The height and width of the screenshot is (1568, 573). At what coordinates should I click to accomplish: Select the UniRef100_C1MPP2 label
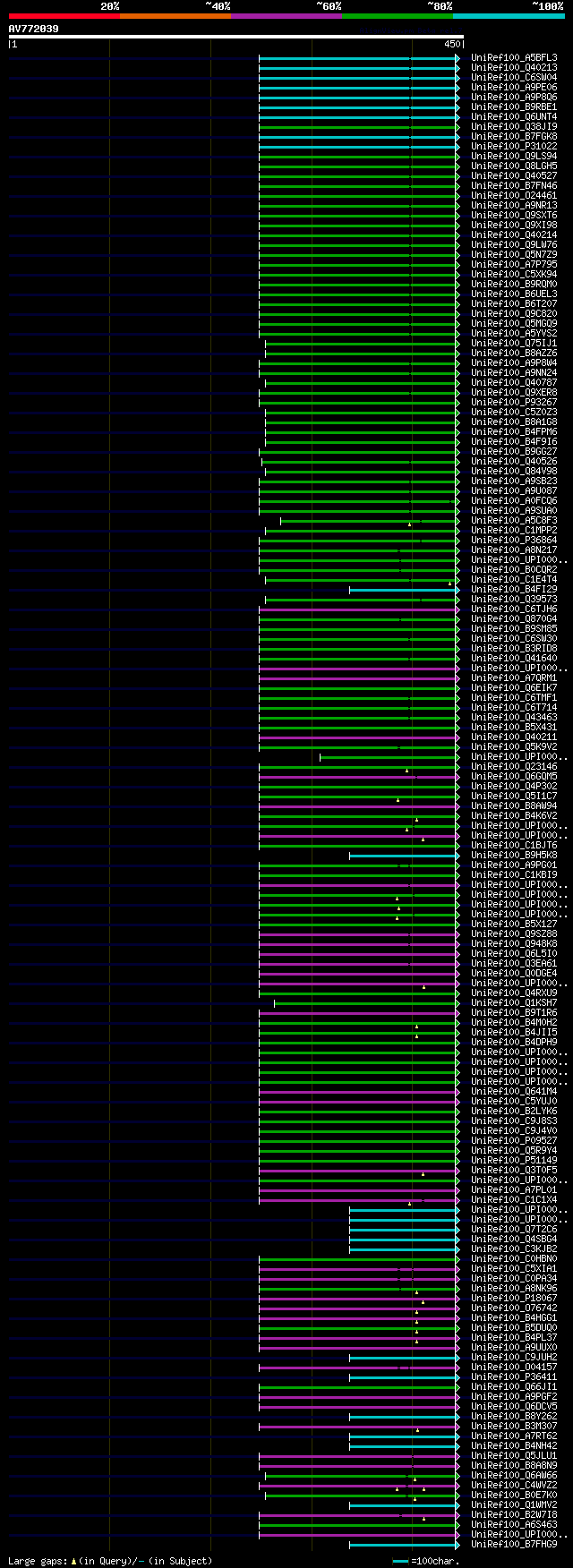[x=514, y=531]
